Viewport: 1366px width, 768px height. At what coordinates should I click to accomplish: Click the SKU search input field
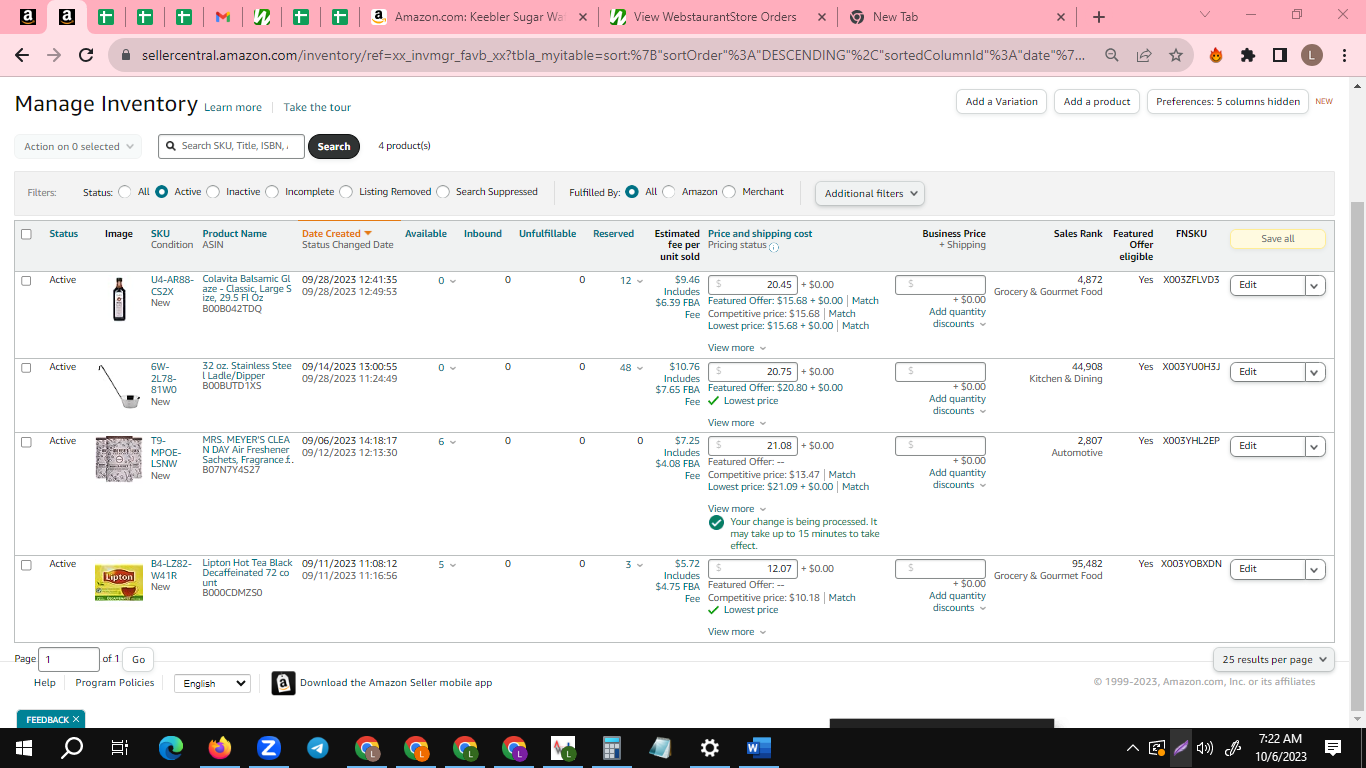coord(232,146)
